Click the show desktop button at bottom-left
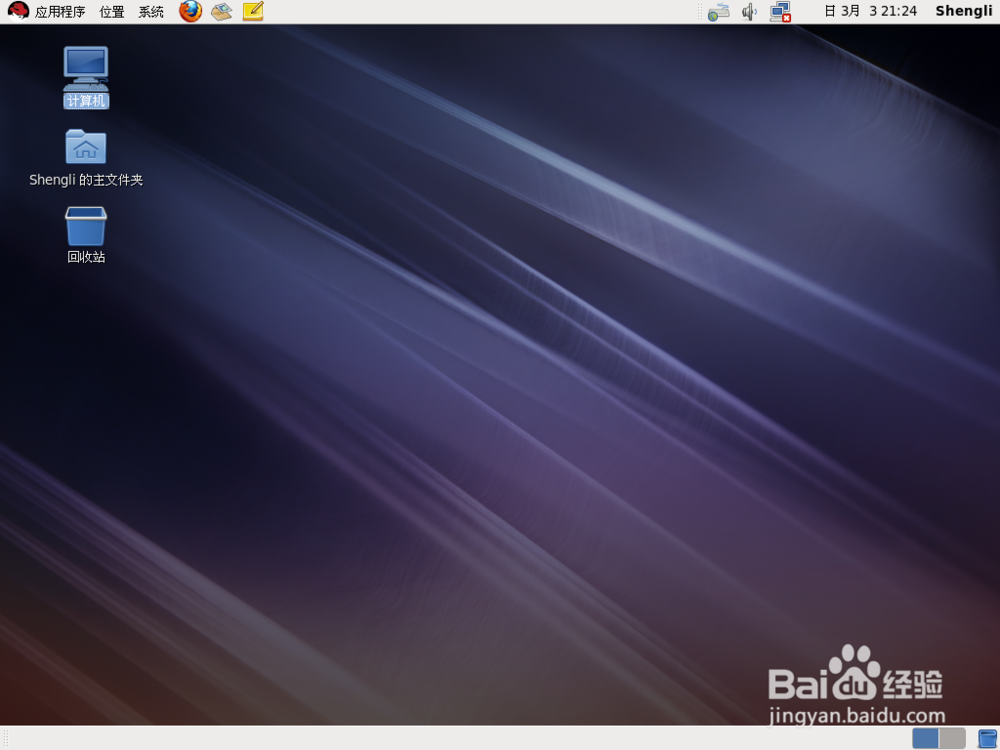The image size is (1000, 750). tap(10, 738)
